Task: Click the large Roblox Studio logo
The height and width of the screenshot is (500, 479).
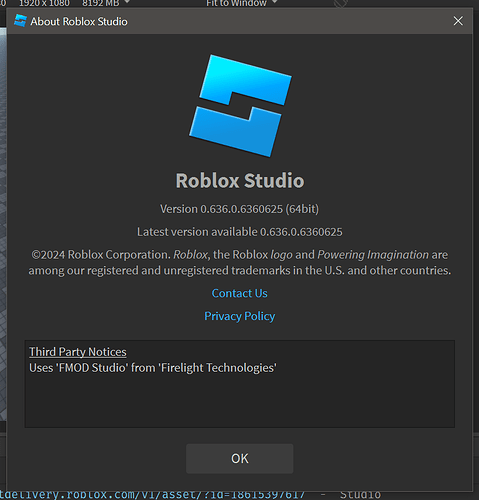Action: (240, 106)
